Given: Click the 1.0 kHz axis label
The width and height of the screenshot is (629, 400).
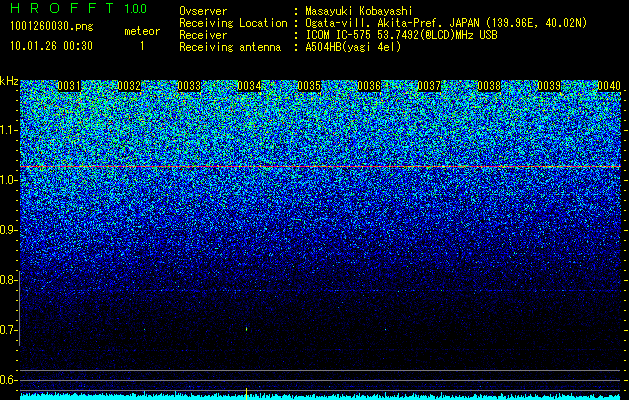Looking at the screenshot, I should click(8, 180).
